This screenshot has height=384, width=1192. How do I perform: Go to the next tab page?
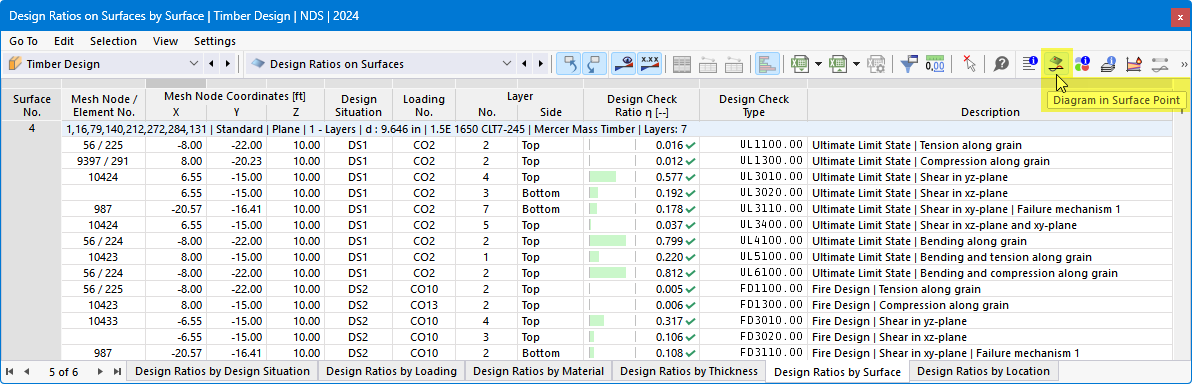(x=100, y=371)
